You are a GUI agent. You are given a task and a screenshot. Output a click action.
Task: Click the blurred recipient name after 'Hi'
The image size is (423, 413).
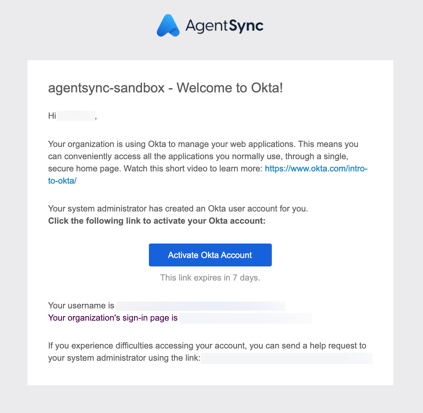(76, 116)
